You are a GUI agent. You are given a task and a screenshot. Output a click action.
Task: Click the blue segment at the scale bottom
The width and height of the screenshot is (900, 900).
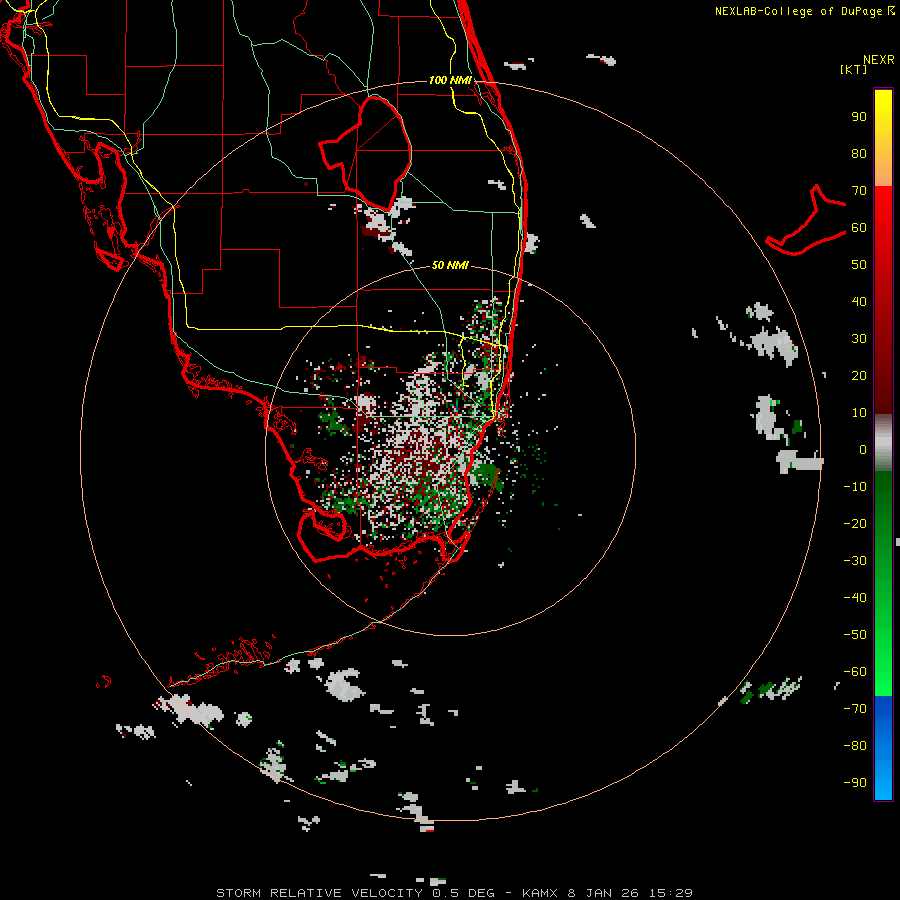point(883,748)
